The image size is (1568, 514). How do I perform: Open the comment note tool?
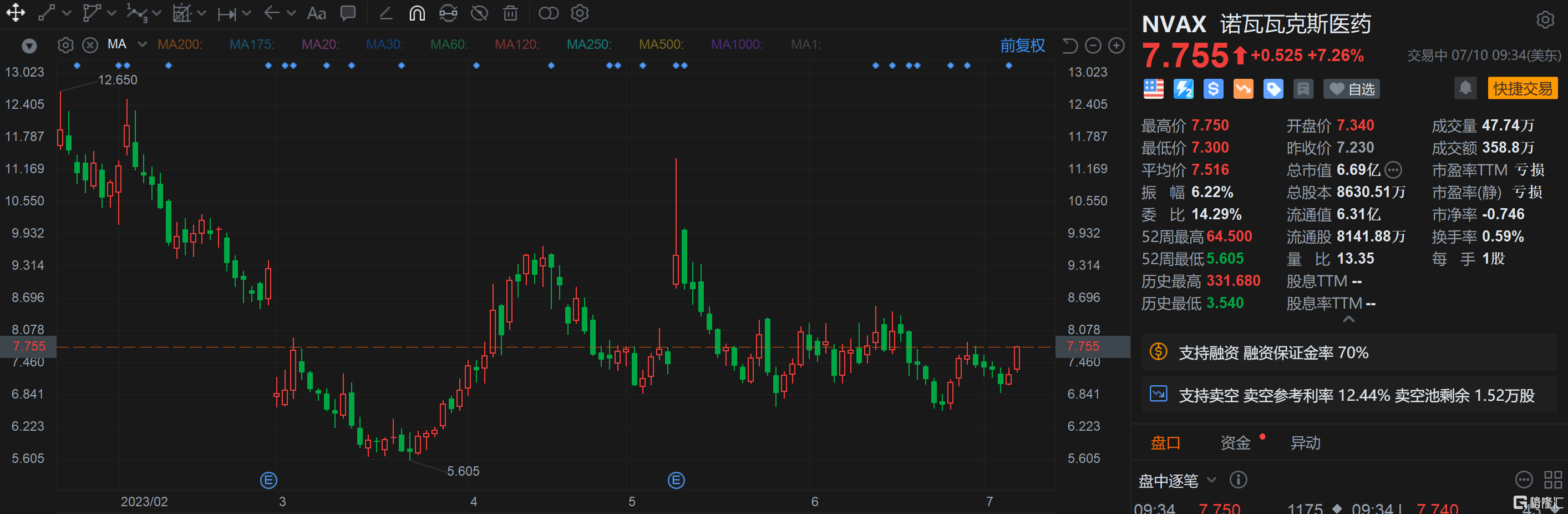[x=348, y=13]
